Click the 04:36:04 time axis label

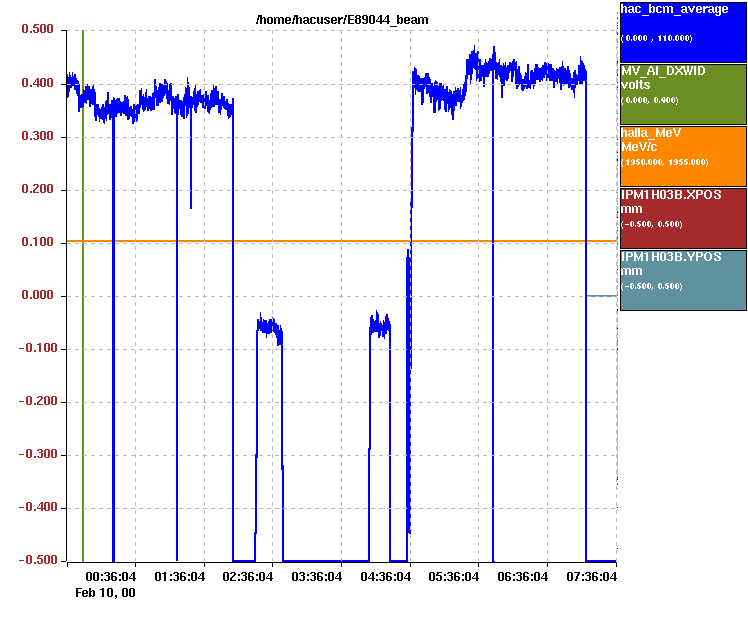(x=385, y=576)
